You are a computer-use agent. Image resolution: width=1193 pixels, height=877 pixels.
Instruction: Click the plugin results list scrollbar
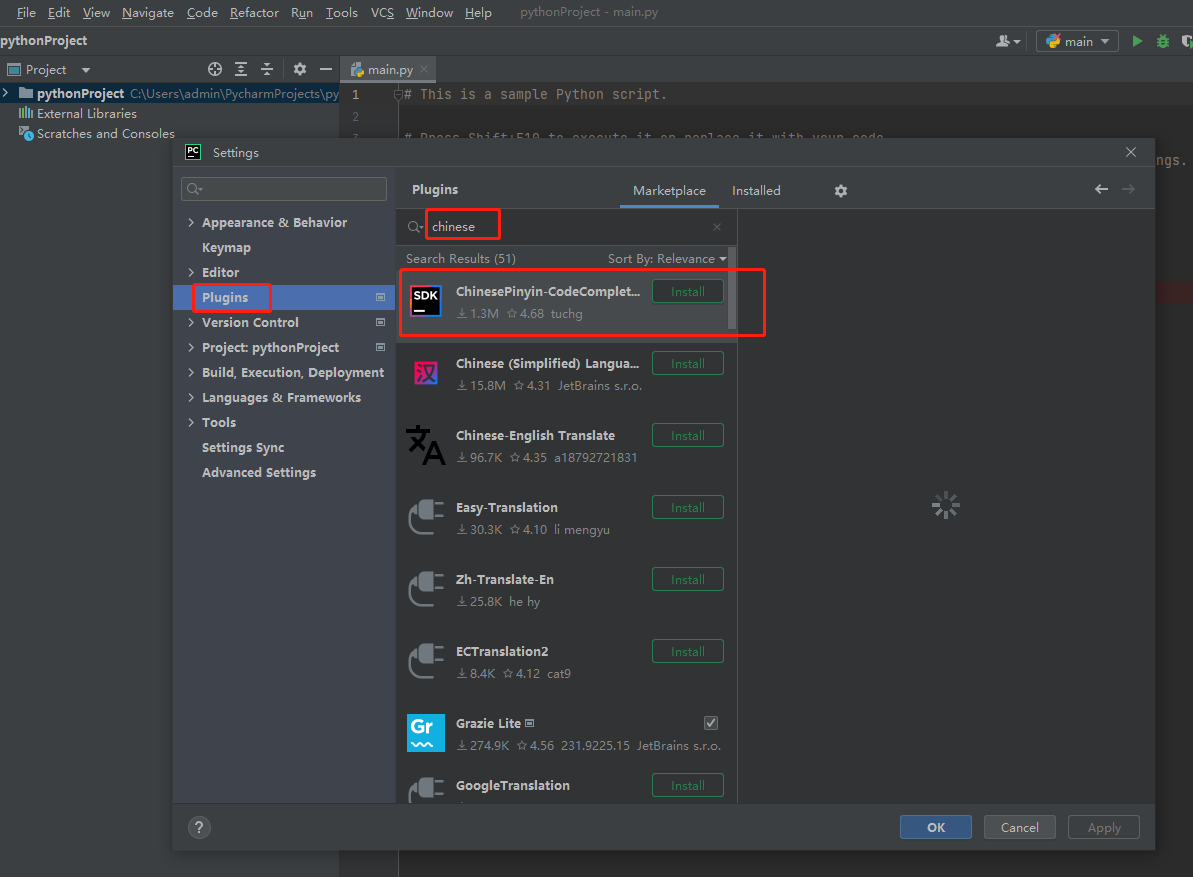[732, 288]
